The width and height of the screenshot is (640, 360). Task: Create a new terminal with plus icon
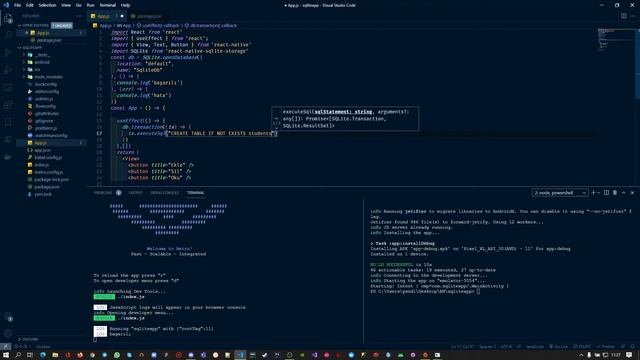[593, 193]
